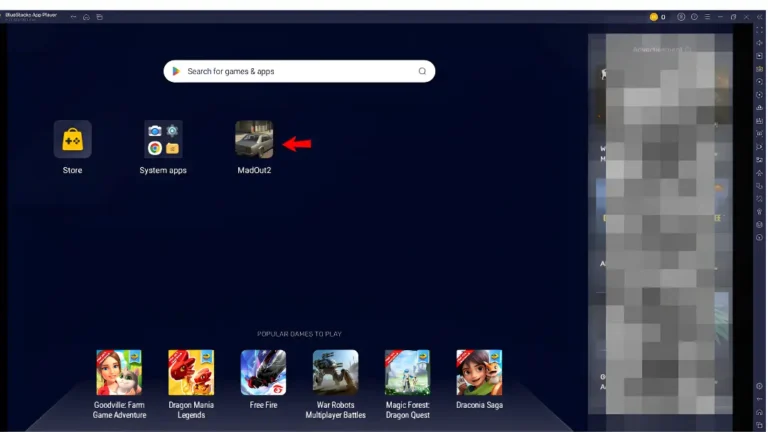Open Free Fire from popular games

click(263, 372)
